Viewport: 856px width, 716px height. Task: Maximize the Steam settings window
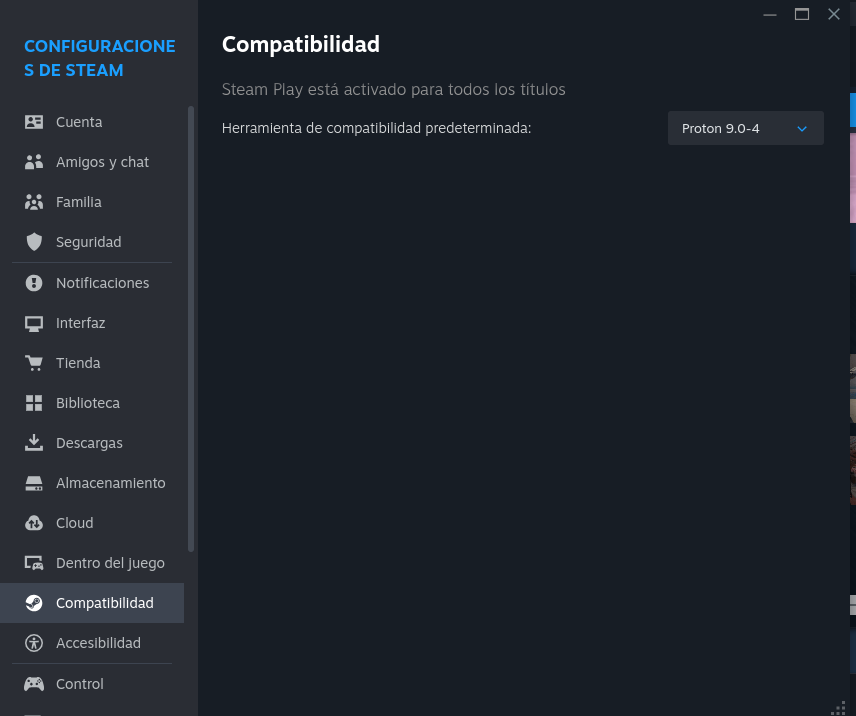[802, 14]
